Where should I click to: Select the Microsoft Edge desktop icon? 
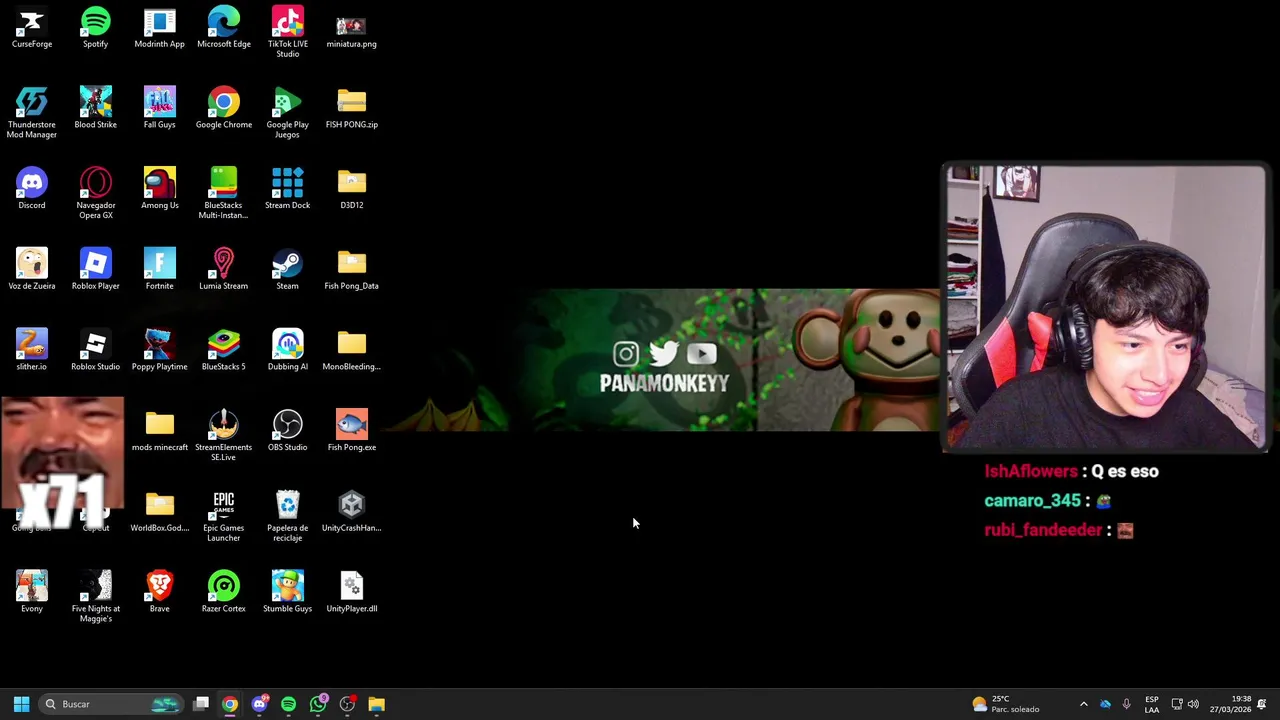click(x=224, y=29)
